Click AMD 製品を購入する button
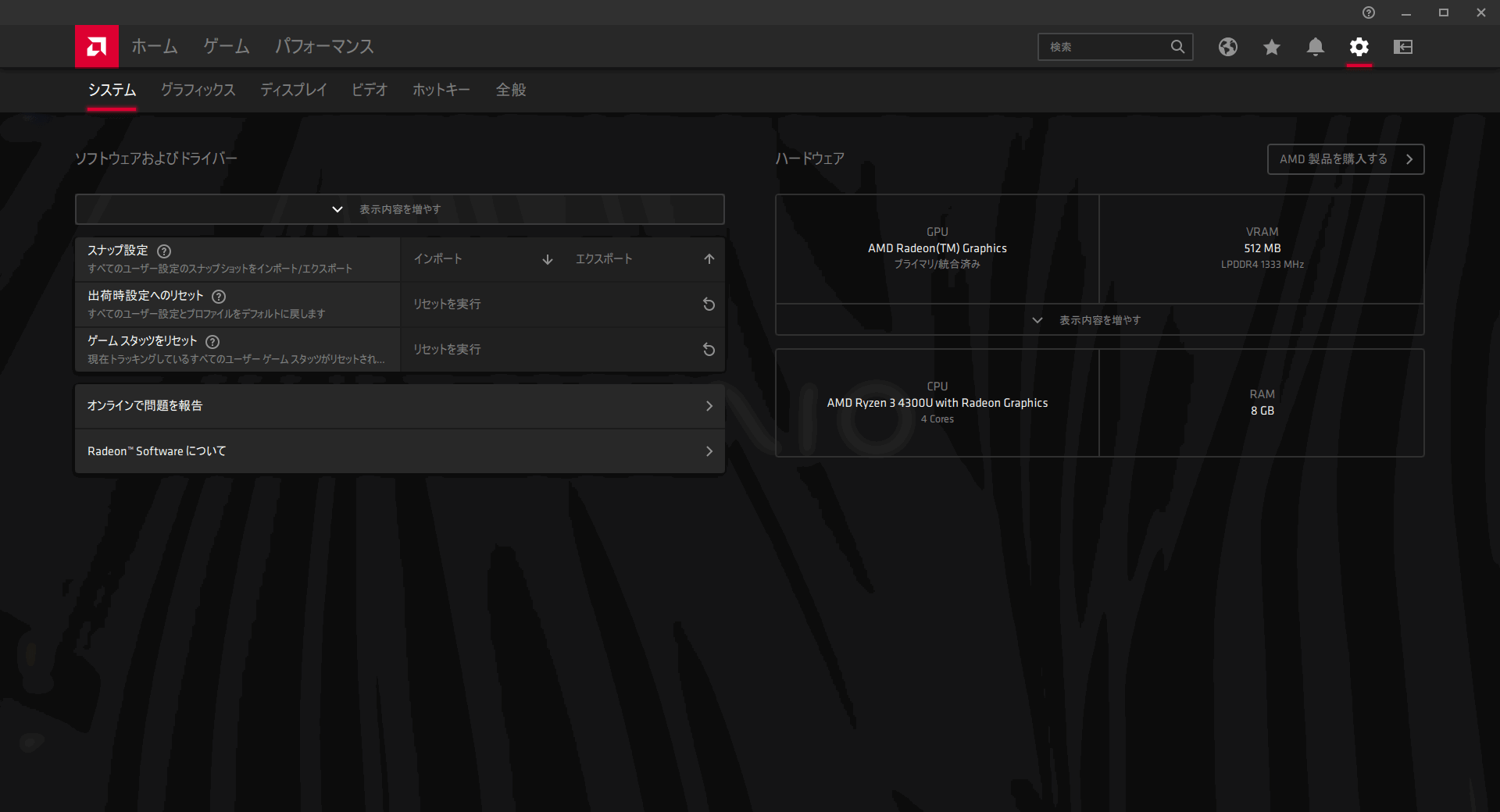Viewport: 1500px width, 812px height. (x=1346, y=159)
